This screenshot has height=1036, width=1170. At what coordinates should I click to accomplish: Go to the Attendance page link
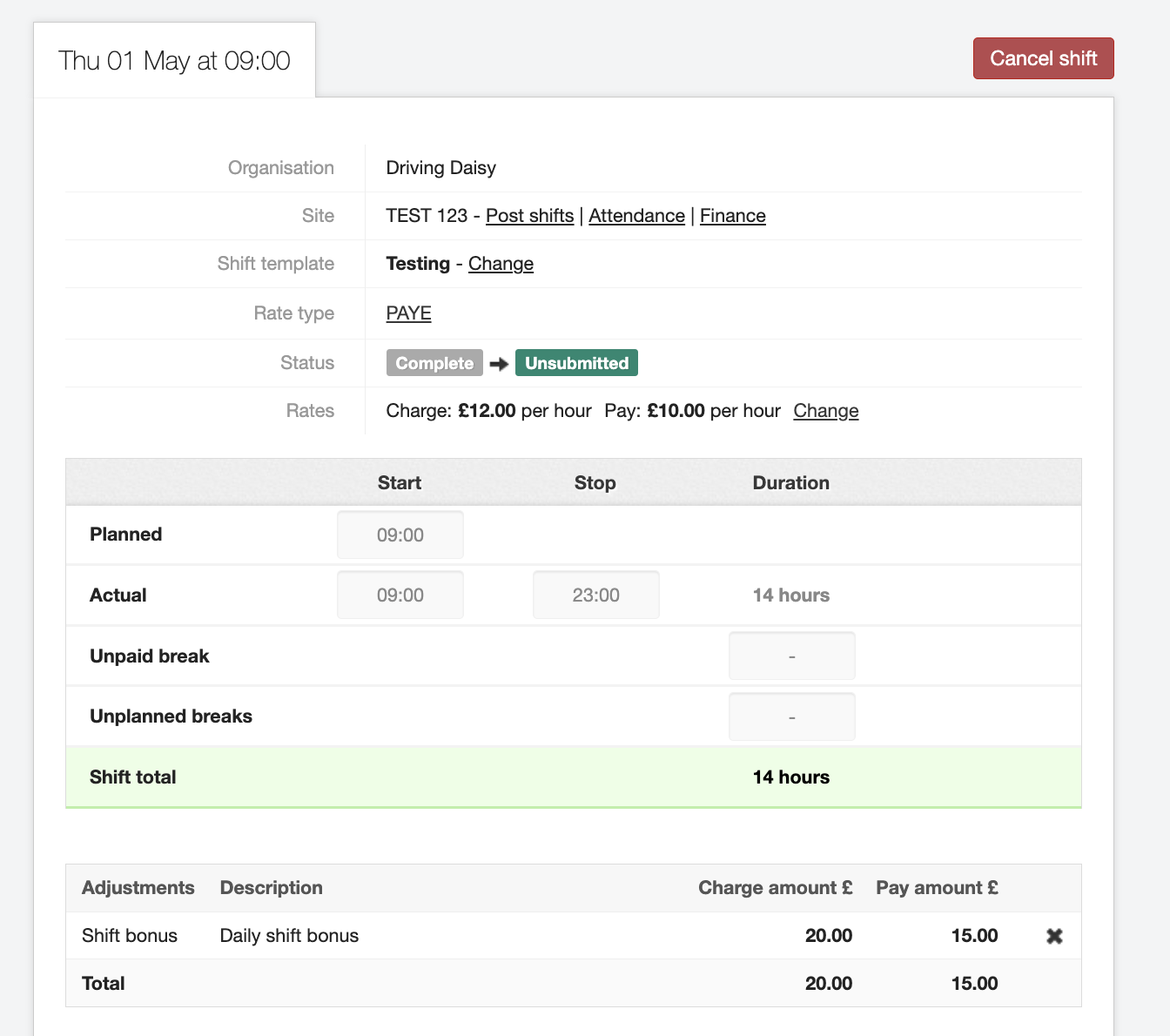pos(636,216)
